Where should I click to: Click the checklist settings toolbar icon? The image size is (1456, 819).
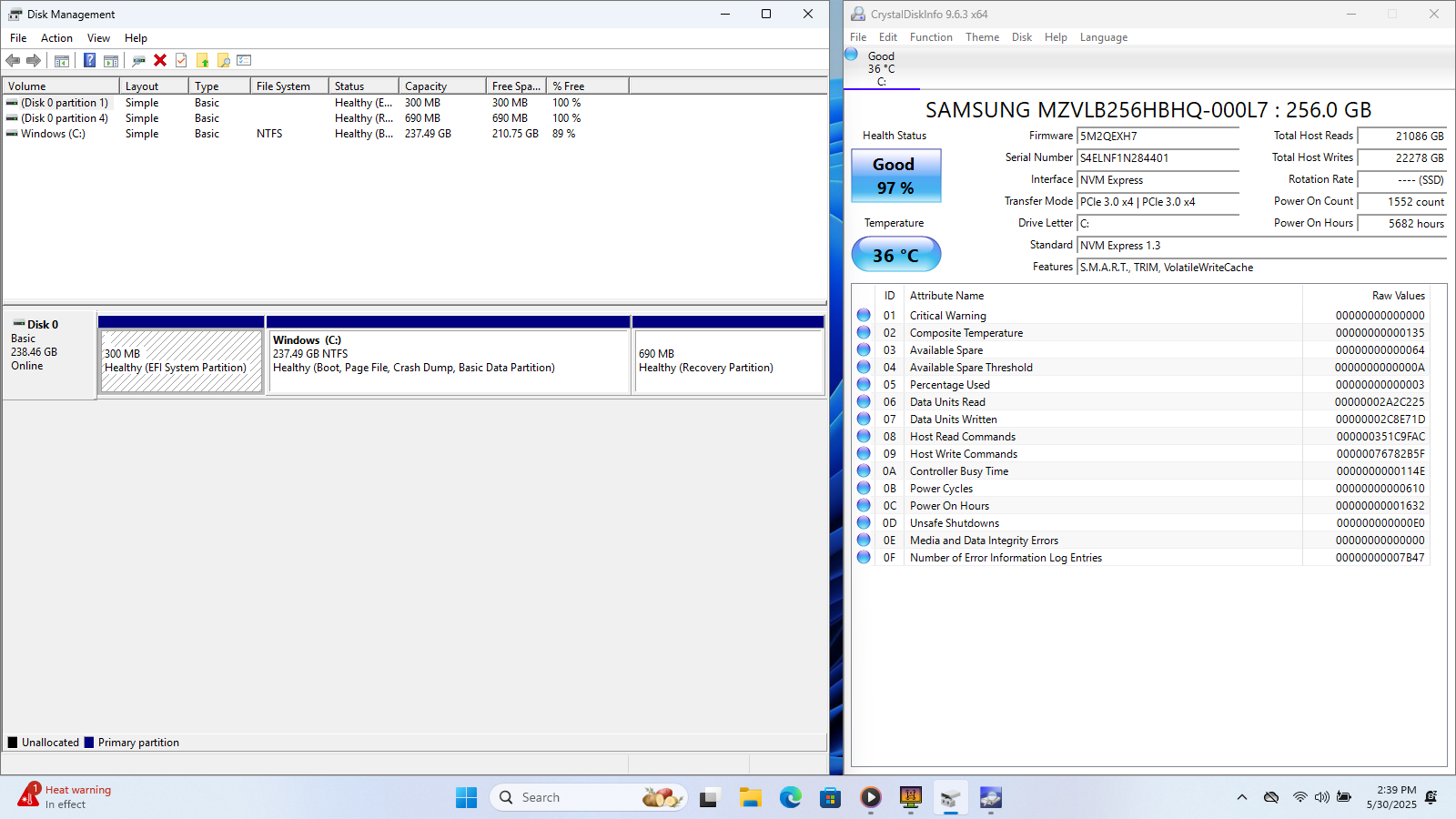pos(244,60)
